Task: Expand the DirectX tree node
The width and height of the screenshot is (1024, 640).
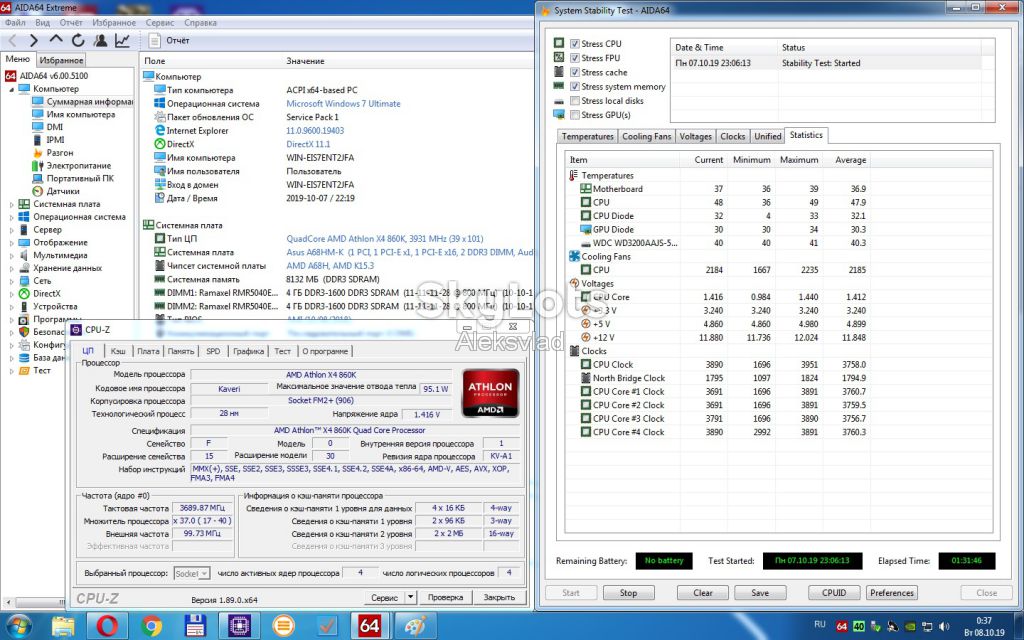Action: [x=11, y=294]
